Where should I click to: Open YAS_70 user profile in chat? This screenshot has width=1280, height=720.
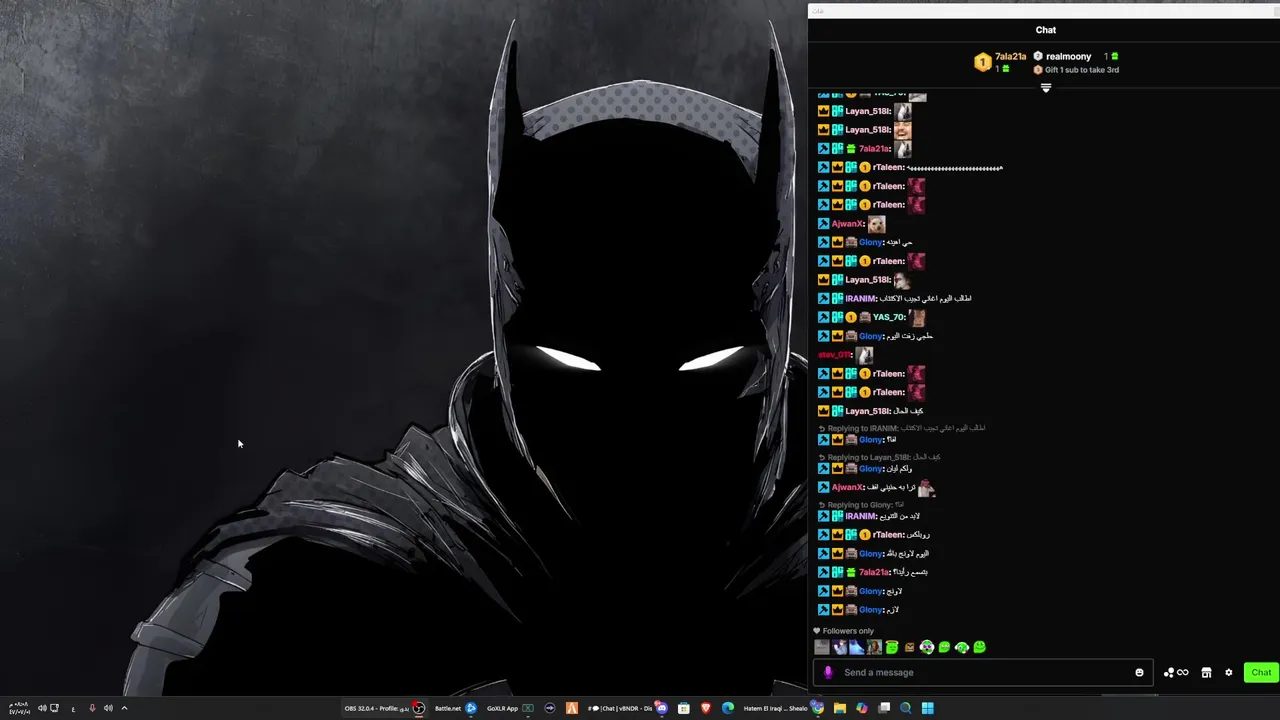pos(889,317)
